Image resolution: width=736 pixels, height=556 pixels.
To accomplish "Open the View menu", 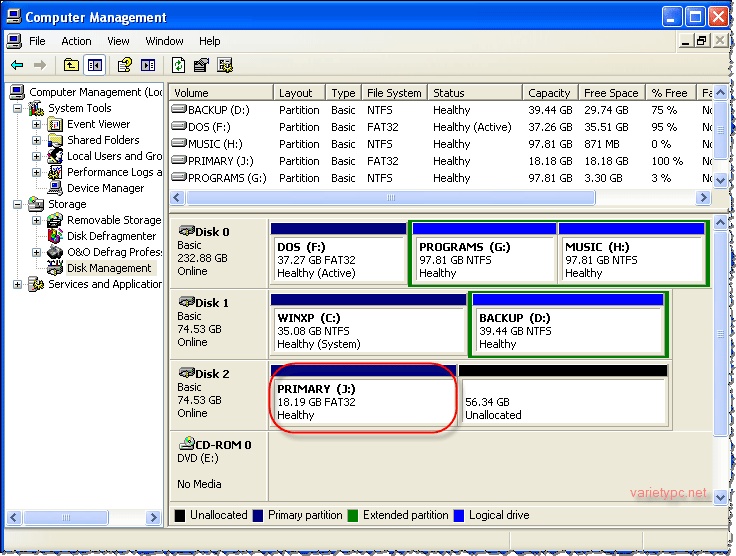I will 118,41.
